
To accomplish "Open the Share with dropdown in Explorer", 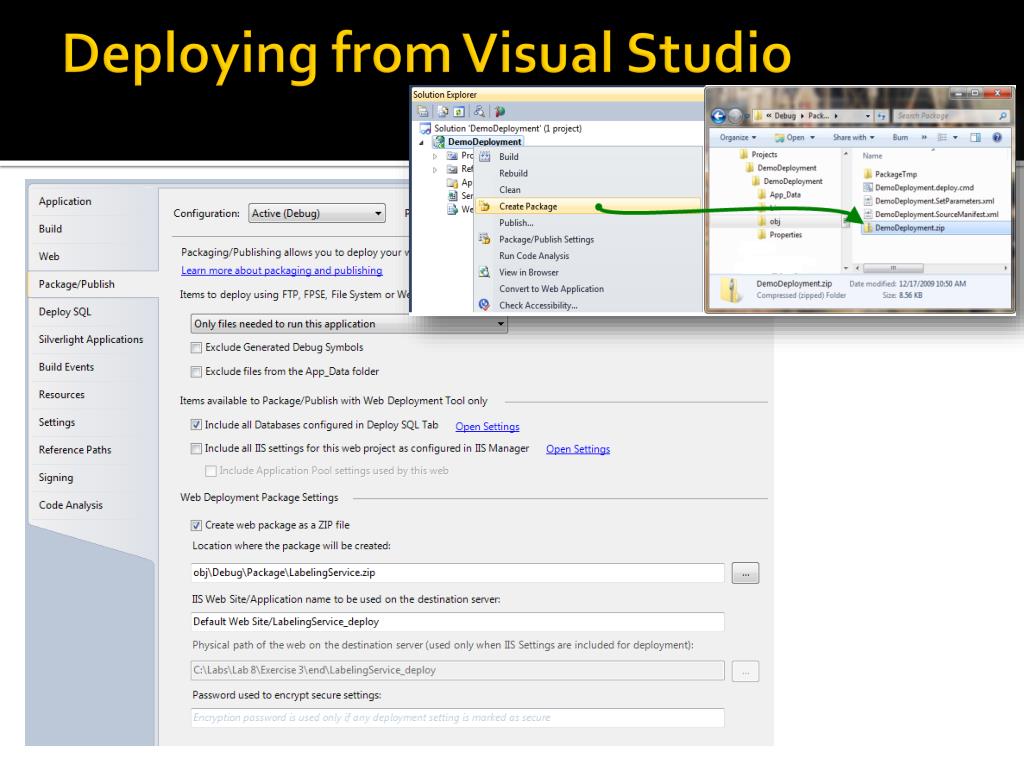I will pos(854,137).
